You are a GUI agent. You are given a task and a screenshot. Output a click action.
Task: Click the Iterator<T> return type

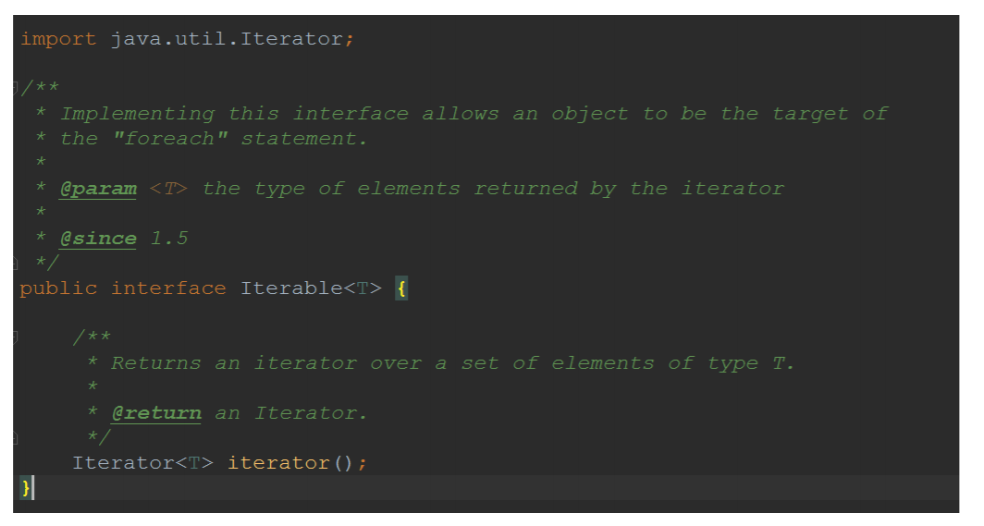142,463
